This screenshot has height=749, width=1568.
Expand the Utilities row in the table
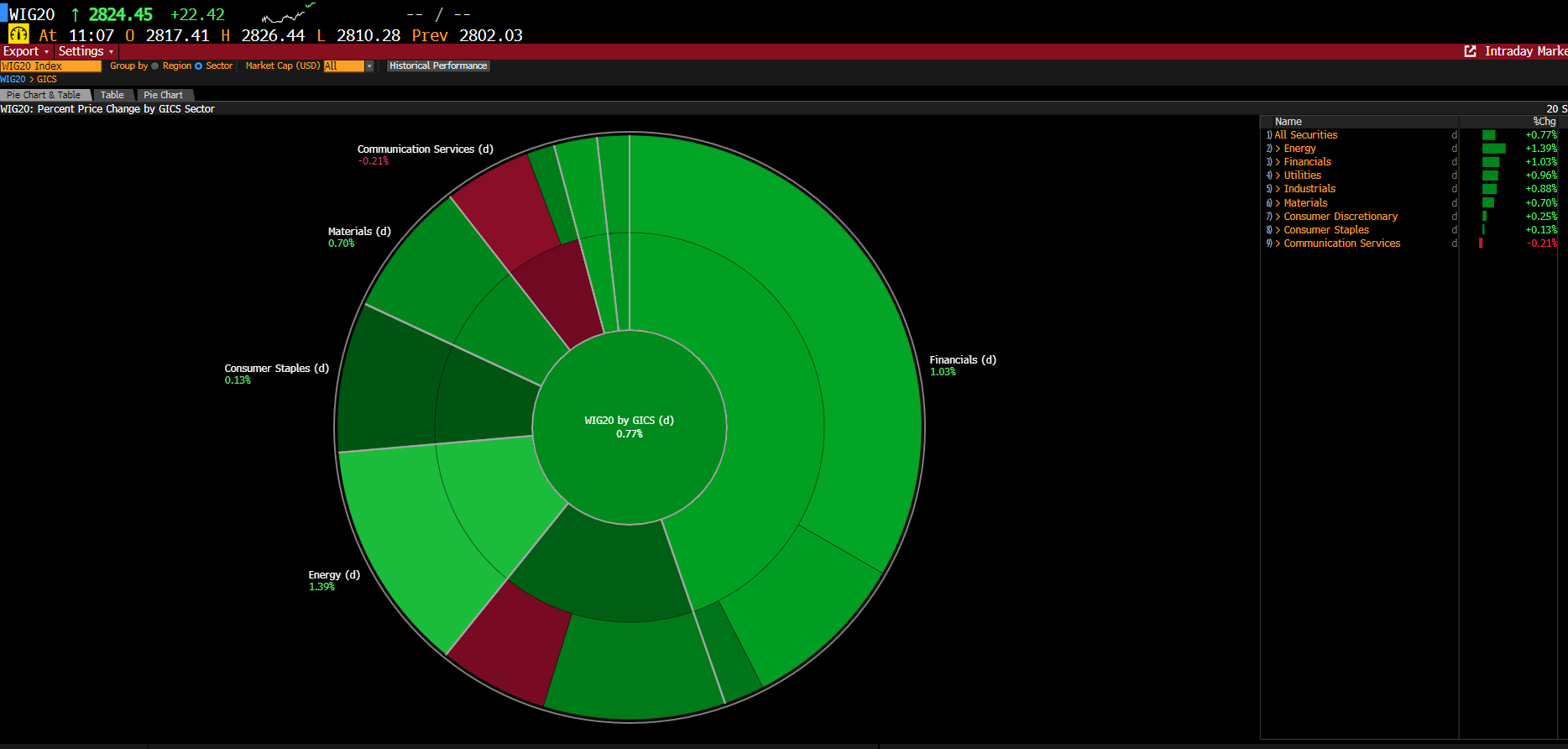click(x=1278, y=175)
